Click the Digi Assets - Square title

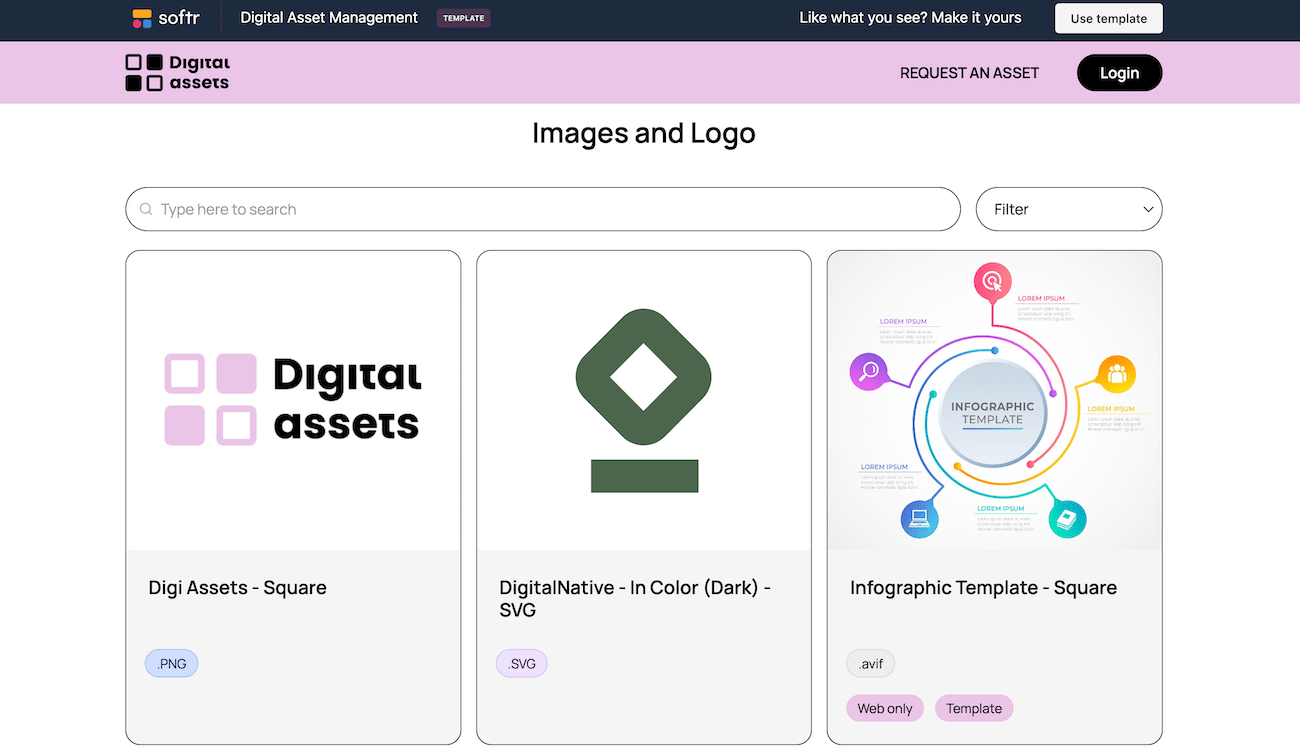pyautogui.click(x=238, y=587)
